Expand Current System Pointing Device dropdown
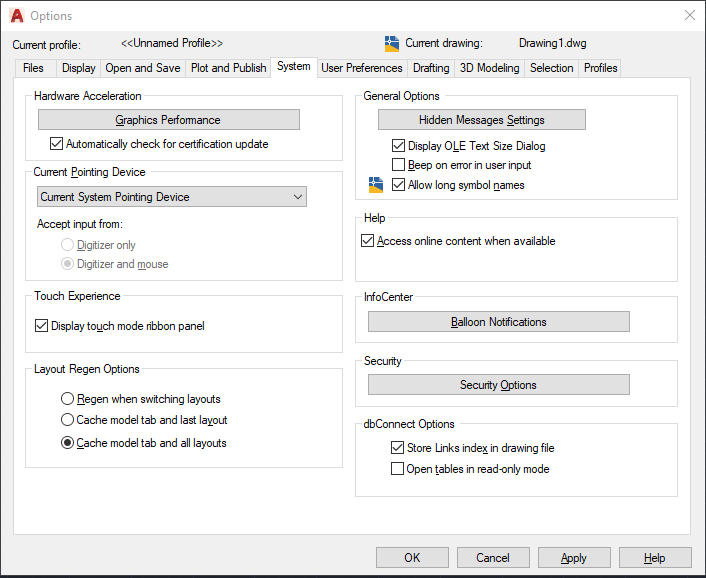The width and height of the screenshot is (706, 578). click(171, 197)
